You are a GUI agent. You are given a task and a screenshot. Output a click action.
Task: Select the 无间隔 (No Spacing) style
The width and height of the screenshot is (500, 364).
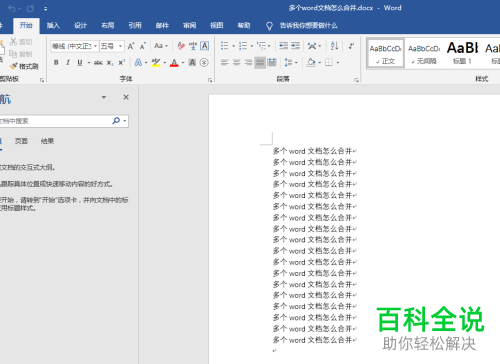point(424,53)
